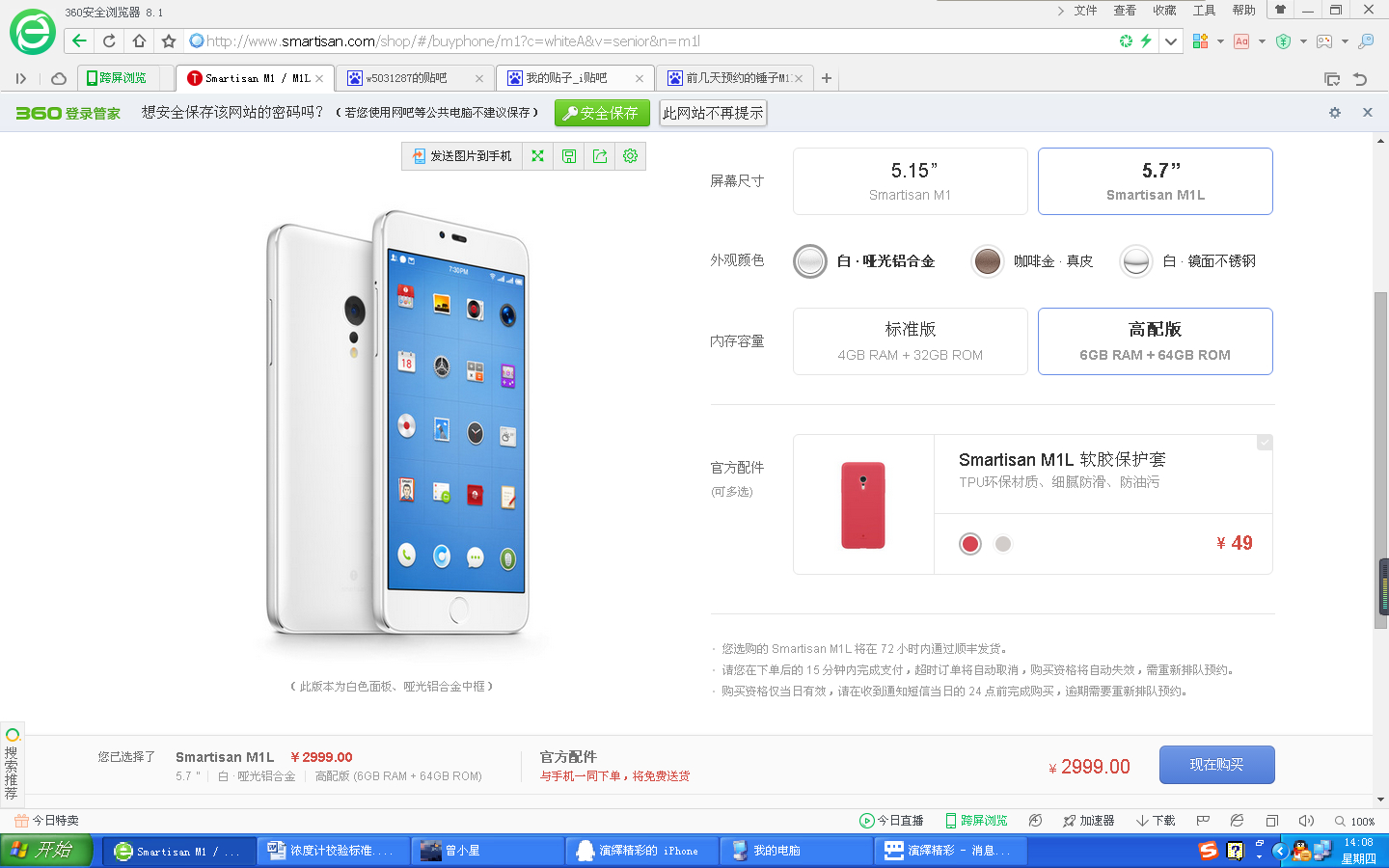Choose 标准版 4GB RAM + 32GB ROM
The width and height of the screenshot is (1389, 868).
(x=911, y=341)
